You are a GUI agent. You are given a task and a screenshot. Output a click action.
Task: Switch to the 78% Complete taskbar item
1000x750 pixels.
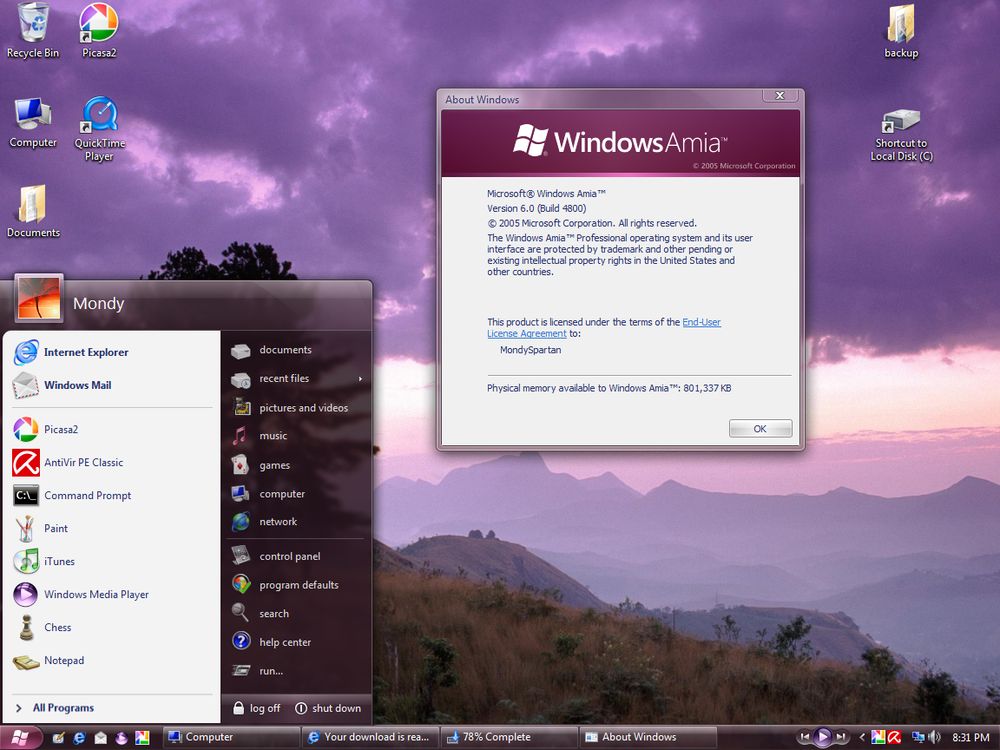coord(509,737)
